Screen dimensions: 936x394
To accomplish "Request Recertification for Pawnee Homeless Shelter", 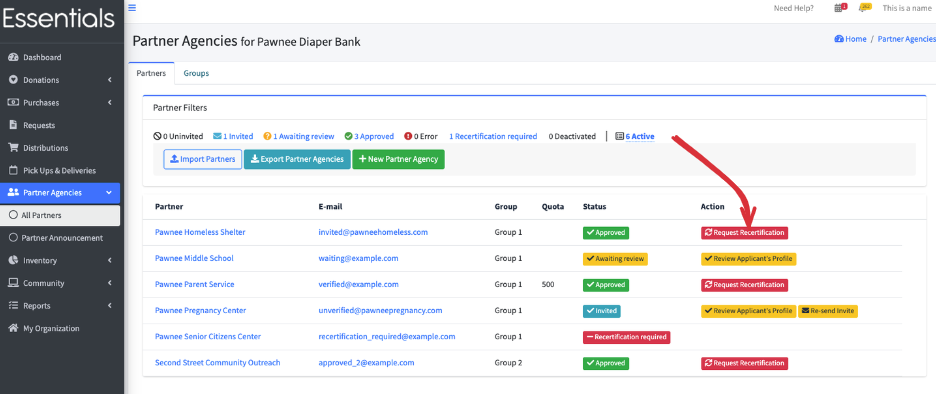I will 744,233.
